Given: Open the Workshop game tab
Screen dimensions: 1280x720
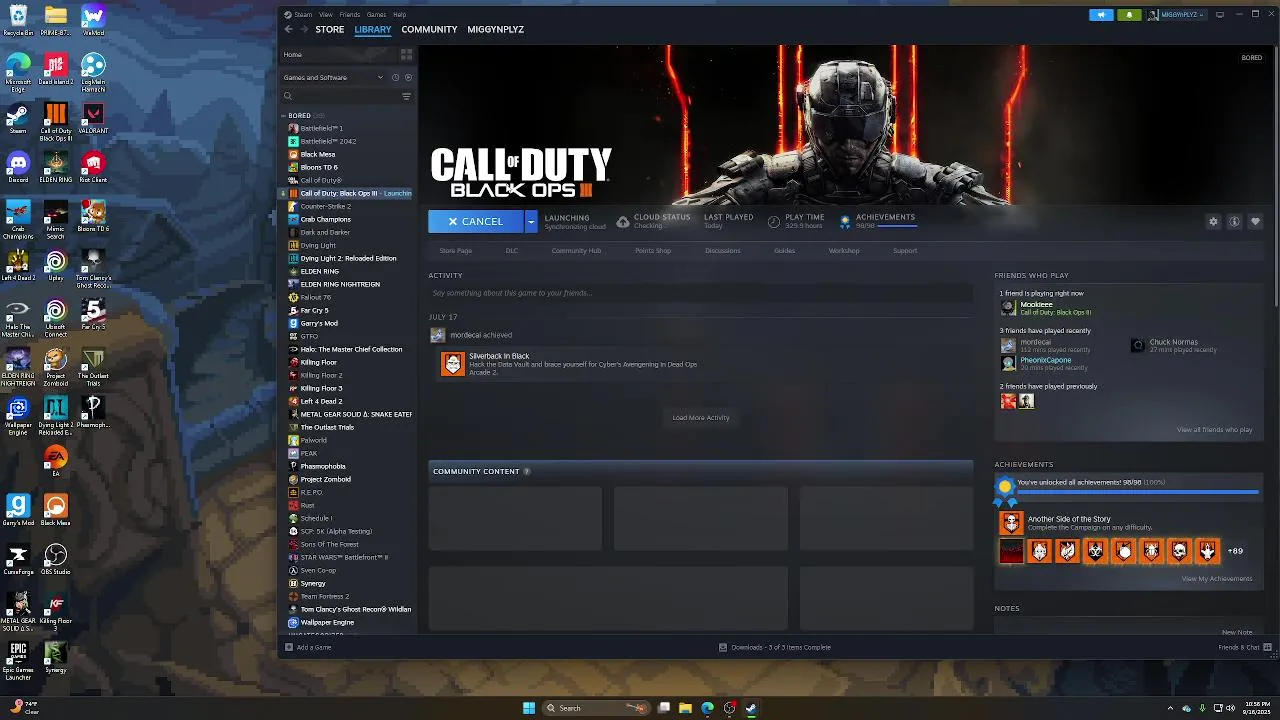Looking at the screenshot, I should click(844, 251).
